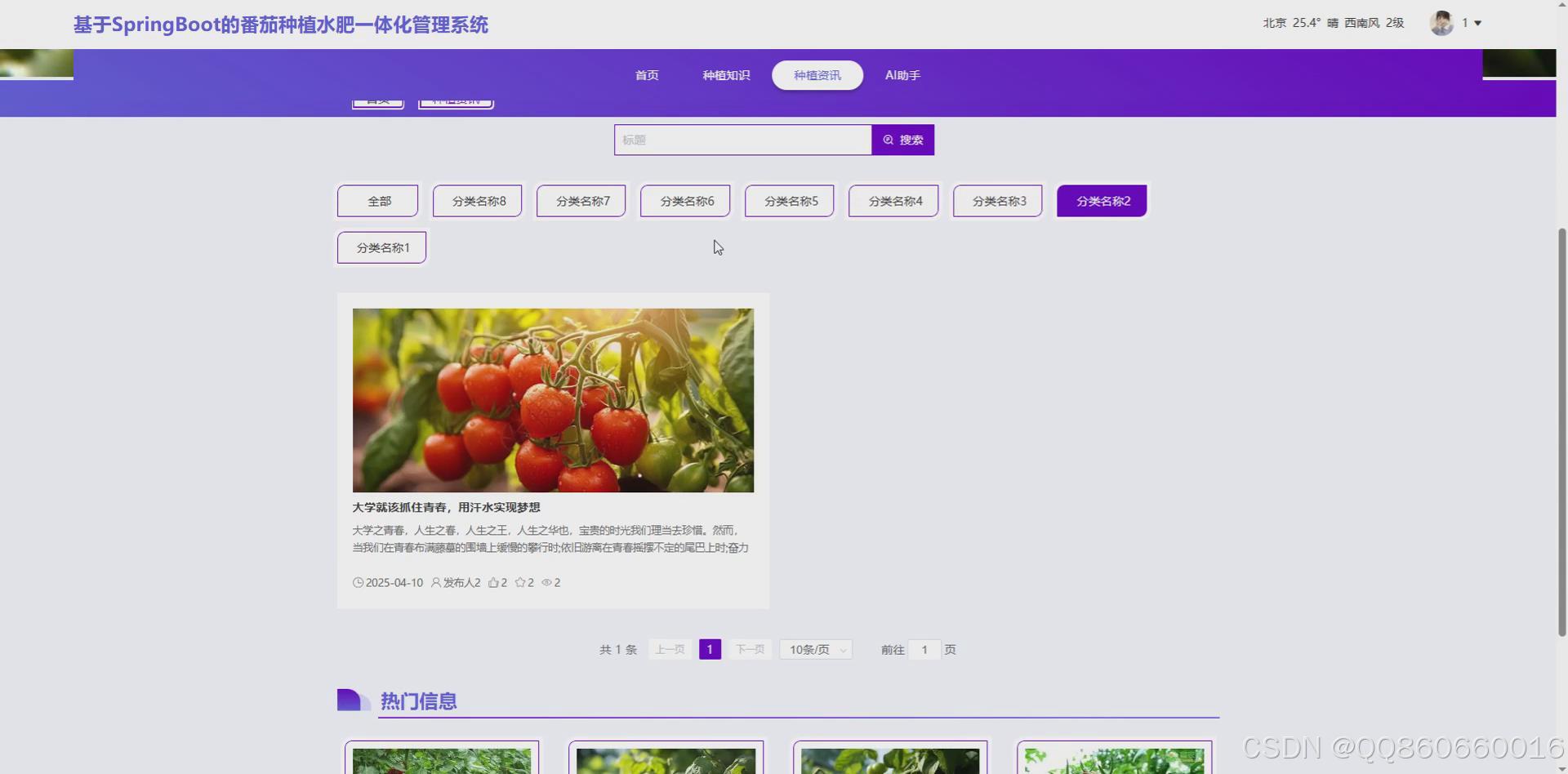The image size is (1568, 774).
Task: Click the active 分类名称2 category button
Action: 1102,201
